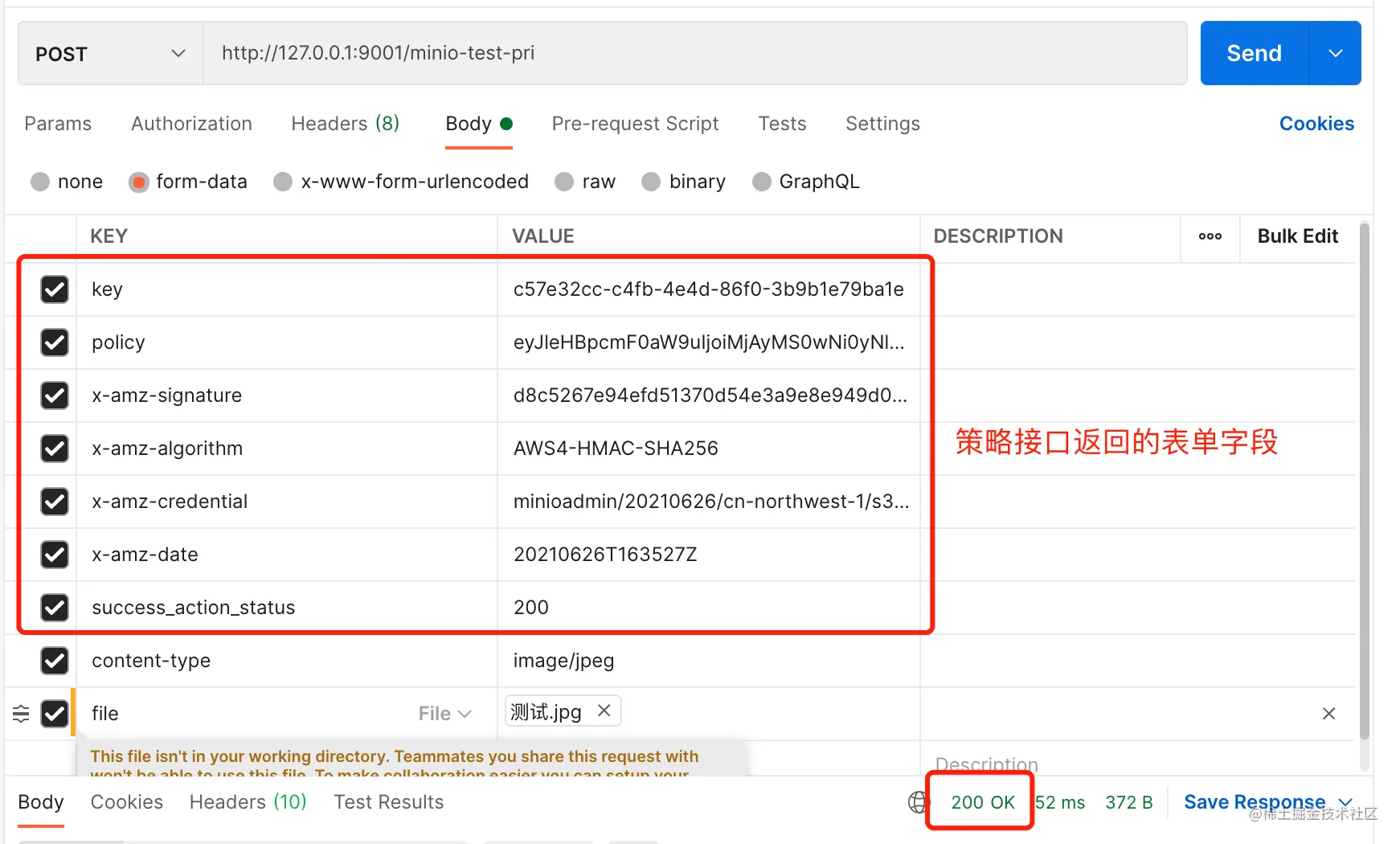Screen dimensions: 1400x844
Task: Select the none body type
Action: 40,182
